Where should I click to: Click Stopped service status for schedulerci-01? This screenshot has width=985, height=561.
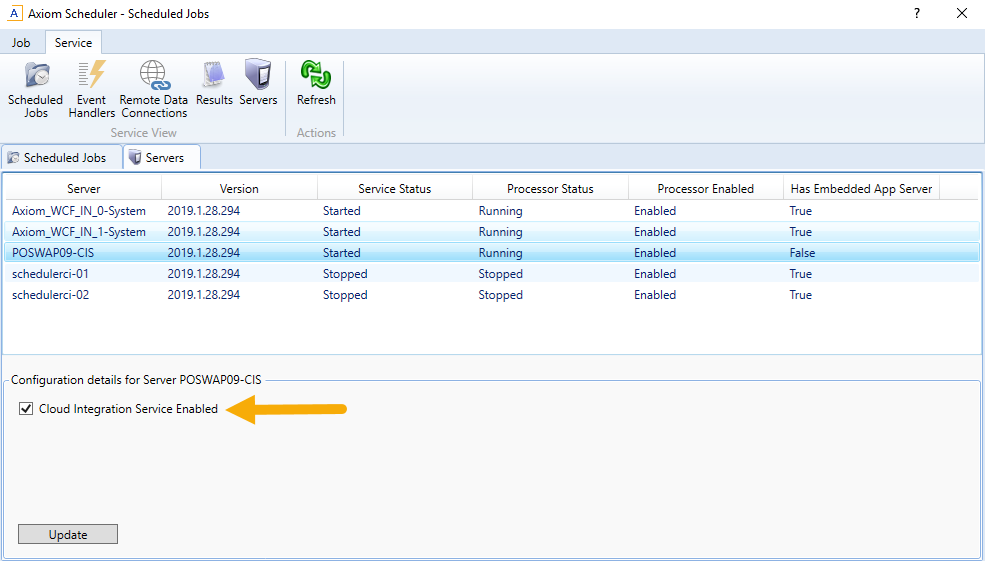(345, 274)
